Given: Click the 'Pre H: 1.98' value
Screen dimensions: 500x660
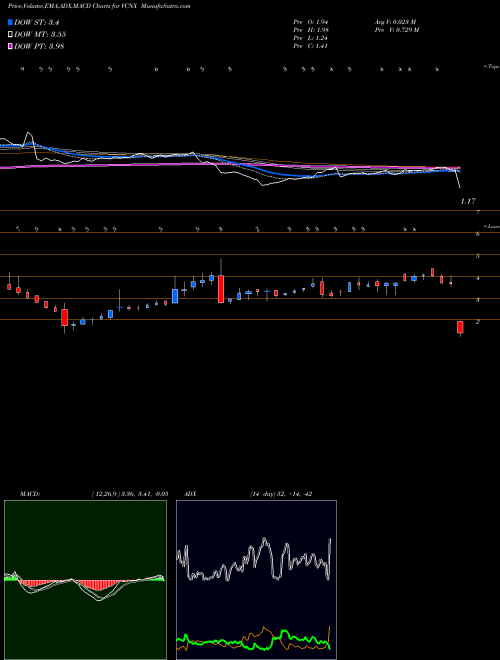Looking at the screenshot, I should [311, 30].
